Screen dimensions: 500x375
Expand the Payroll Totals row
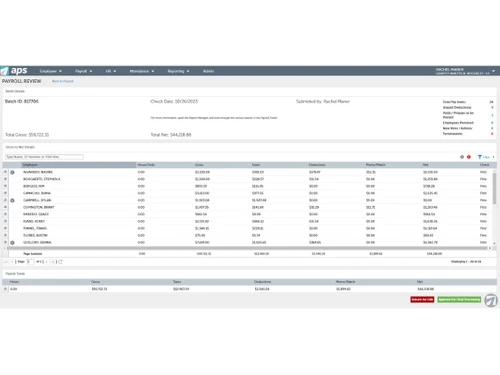tap(5, 289)
